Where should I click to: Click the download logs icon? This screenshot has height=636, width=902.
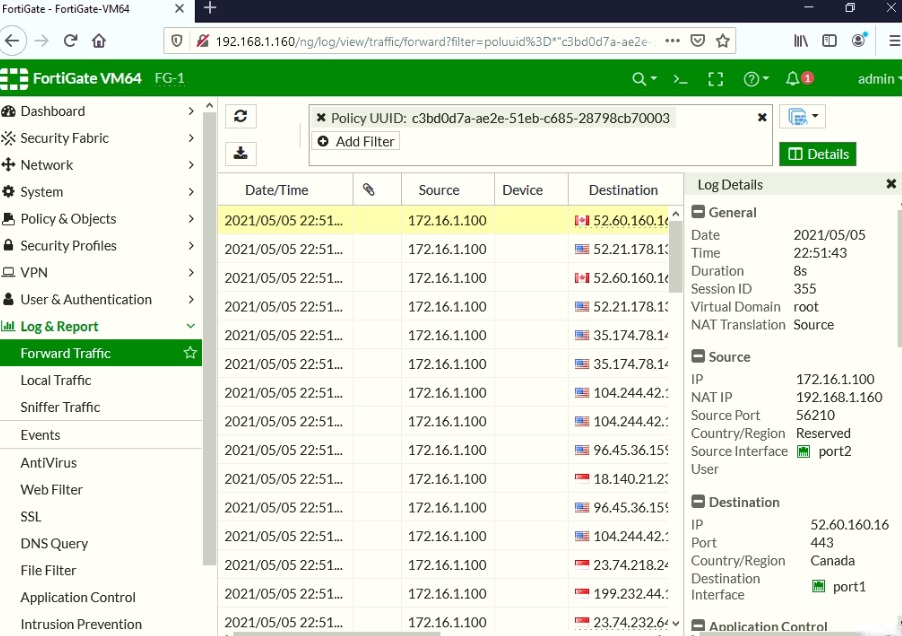240,153
